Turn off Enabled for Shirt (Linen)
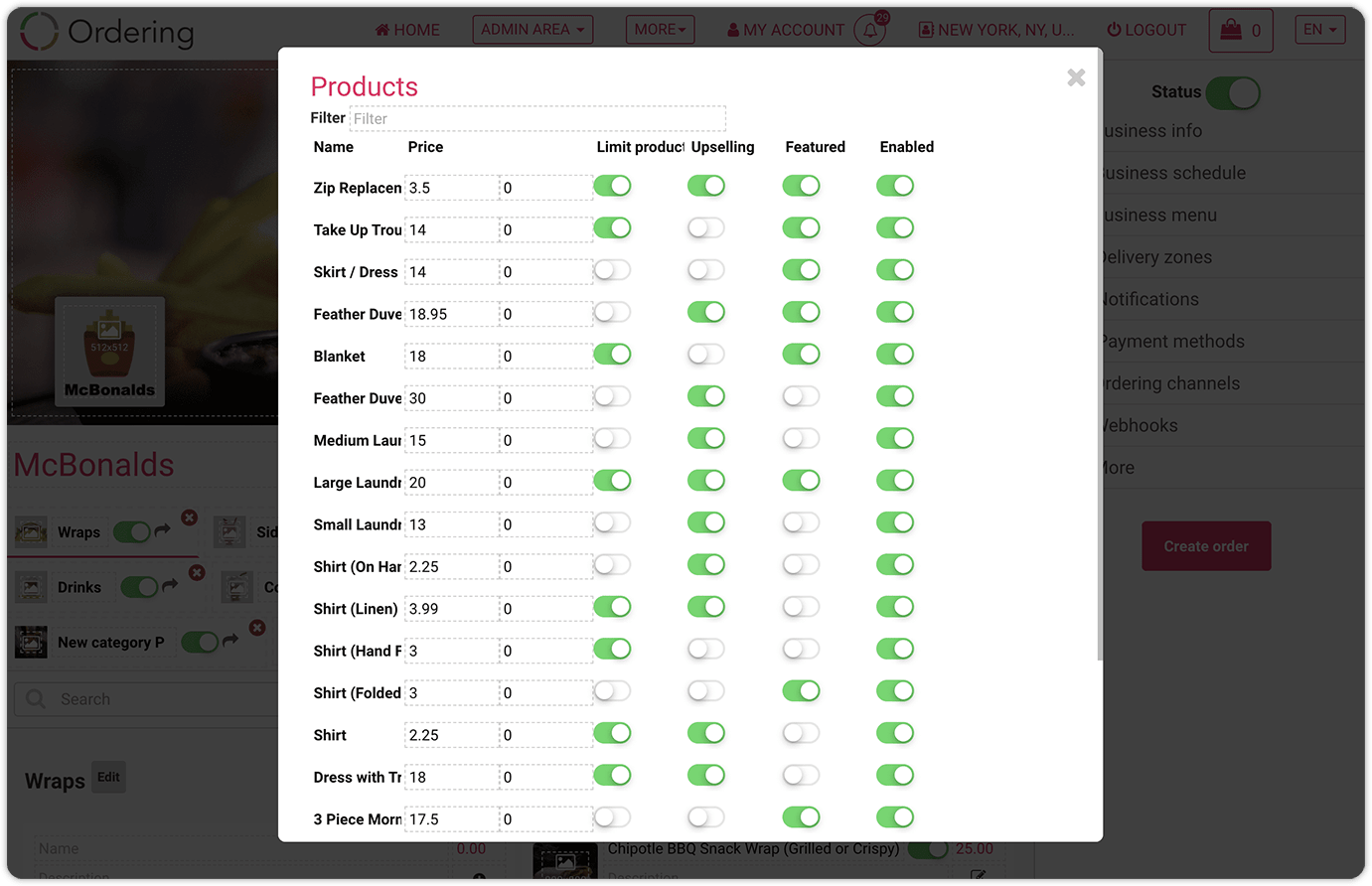Viewport: 1372px width, 886px height. 895,607
